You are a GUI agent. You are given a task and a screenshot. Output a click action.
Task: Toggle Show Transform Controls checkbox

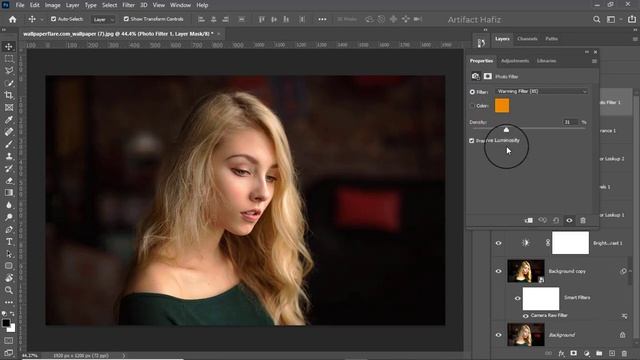(x=126, y=19)
